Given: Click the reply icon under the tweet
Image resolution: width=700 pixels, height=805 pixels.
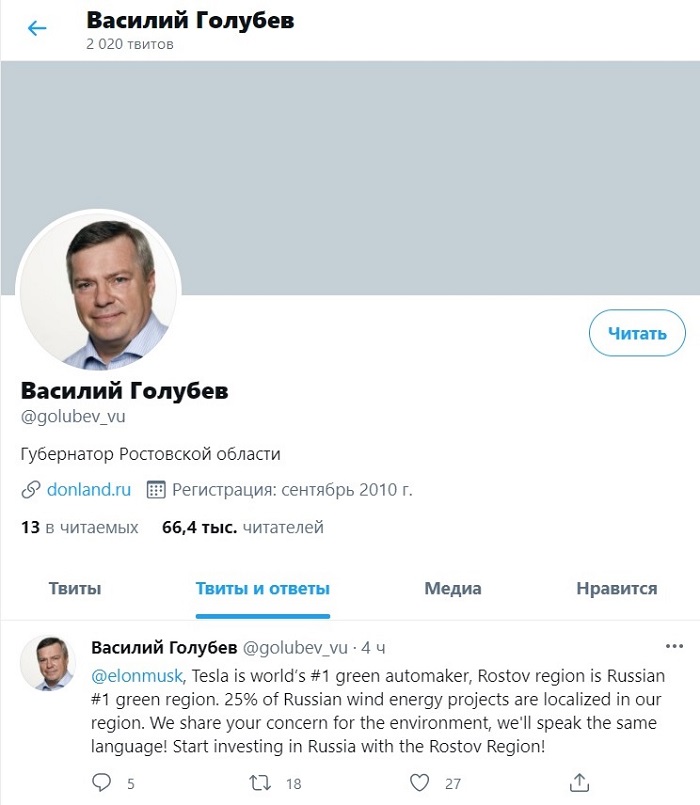Looking at the screenshot, I should [101, 782].
